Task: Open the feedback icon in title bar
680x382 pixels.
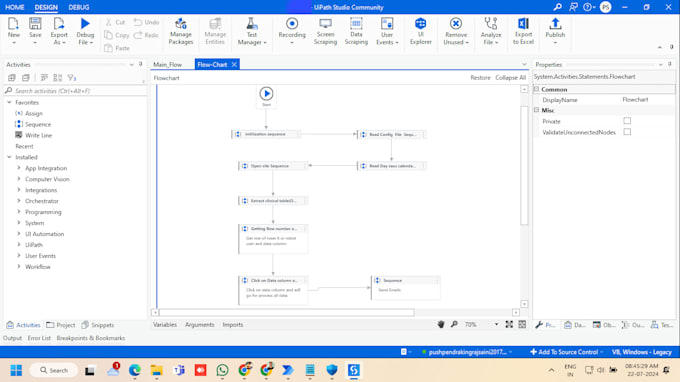Action: click(573, 7)
